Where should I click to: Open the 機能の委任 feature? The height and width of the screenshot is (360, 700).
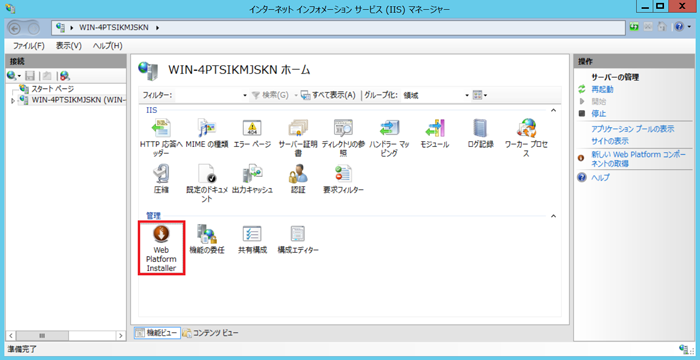point(207,239)
